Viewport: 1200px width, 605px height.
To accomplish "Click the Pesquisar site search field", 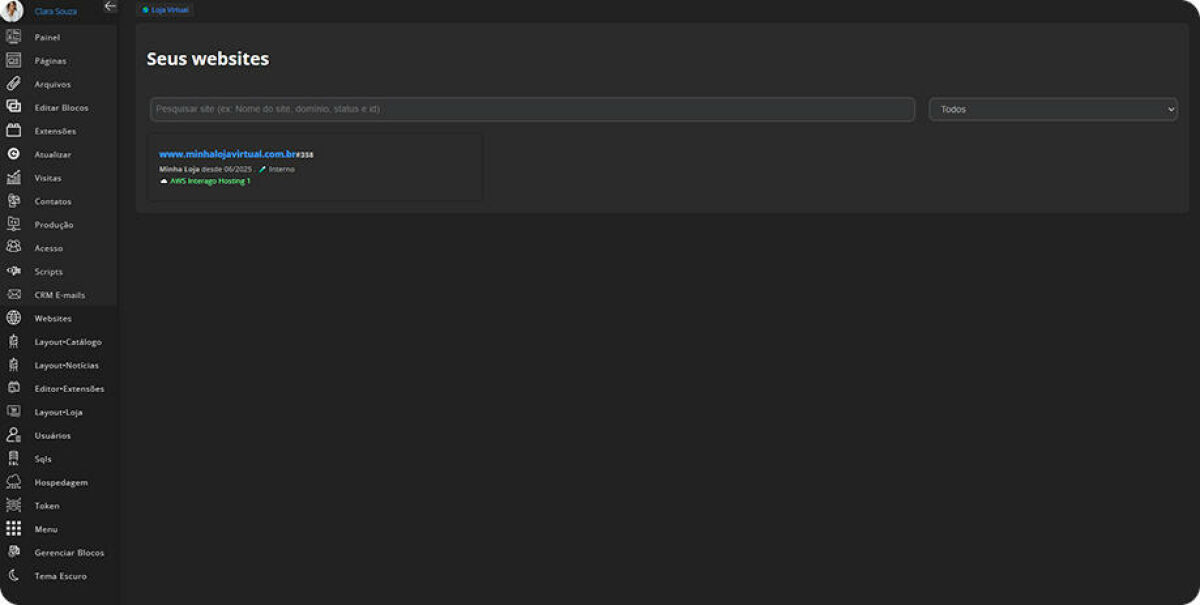I will (532, 109).
